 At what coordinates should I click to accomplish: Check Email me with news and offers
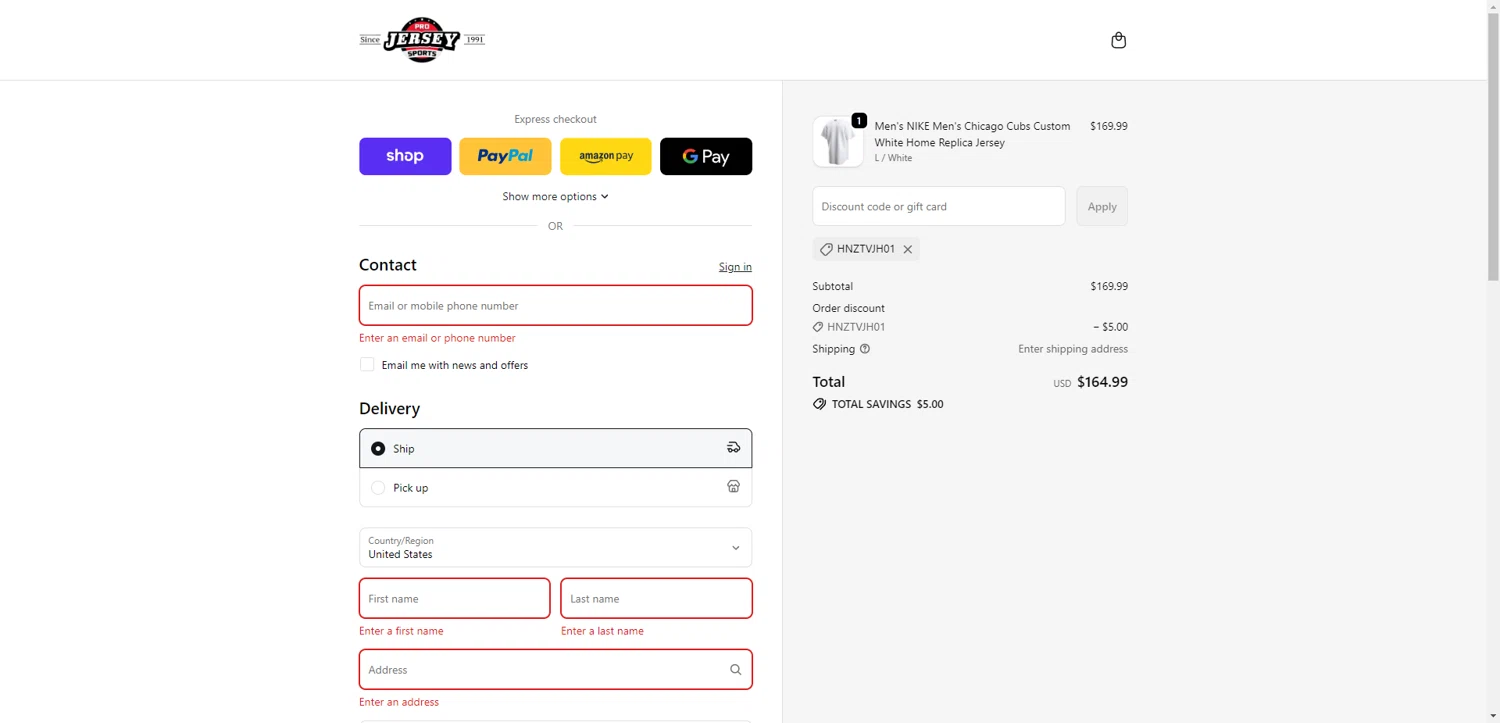click(367, 365)
